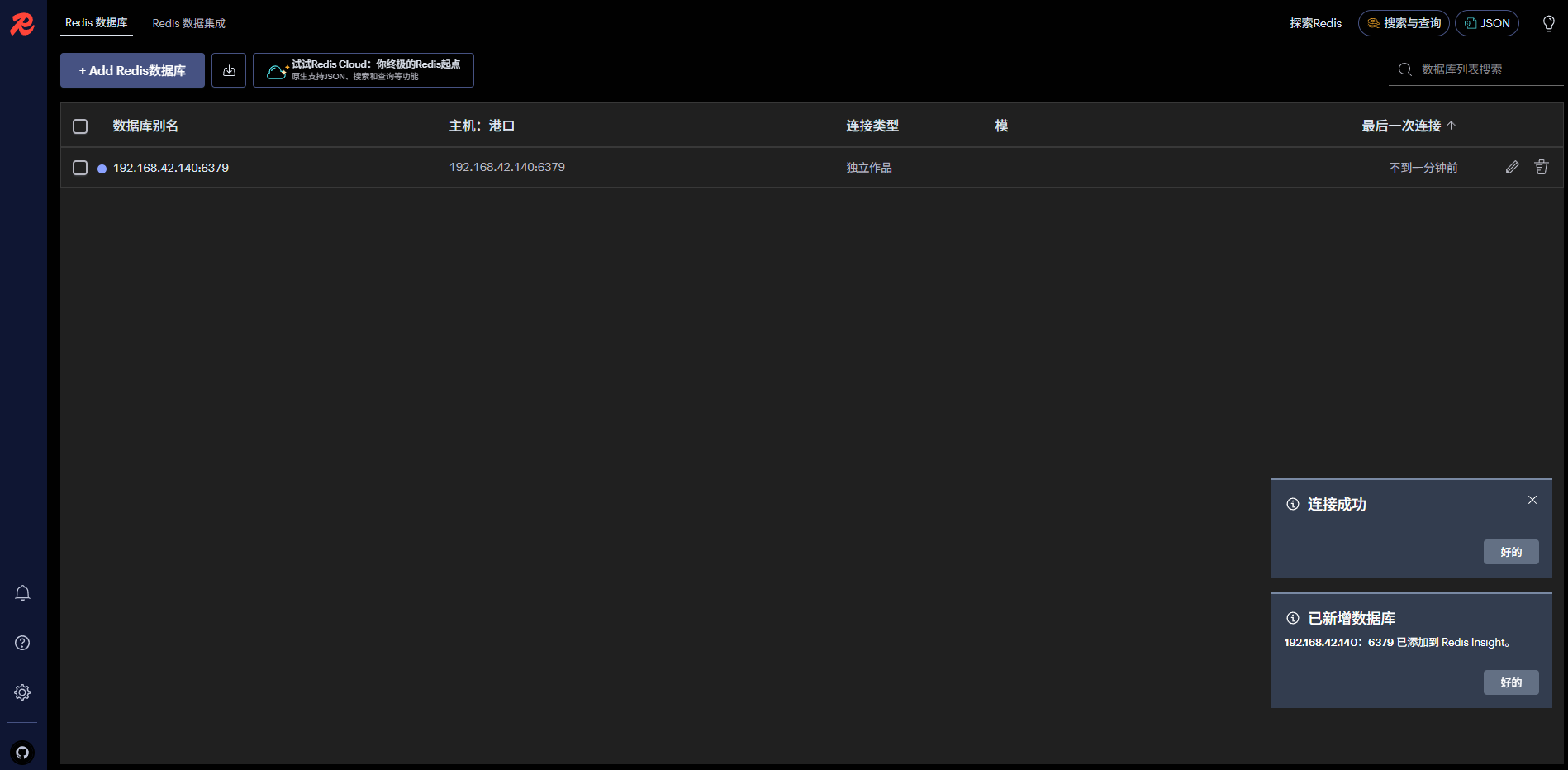The height and width of the screenshot is (770, 1568).
Task: Delete the 192.168.42.140:6379 database with trash icon
Action: pos(1542,167)
